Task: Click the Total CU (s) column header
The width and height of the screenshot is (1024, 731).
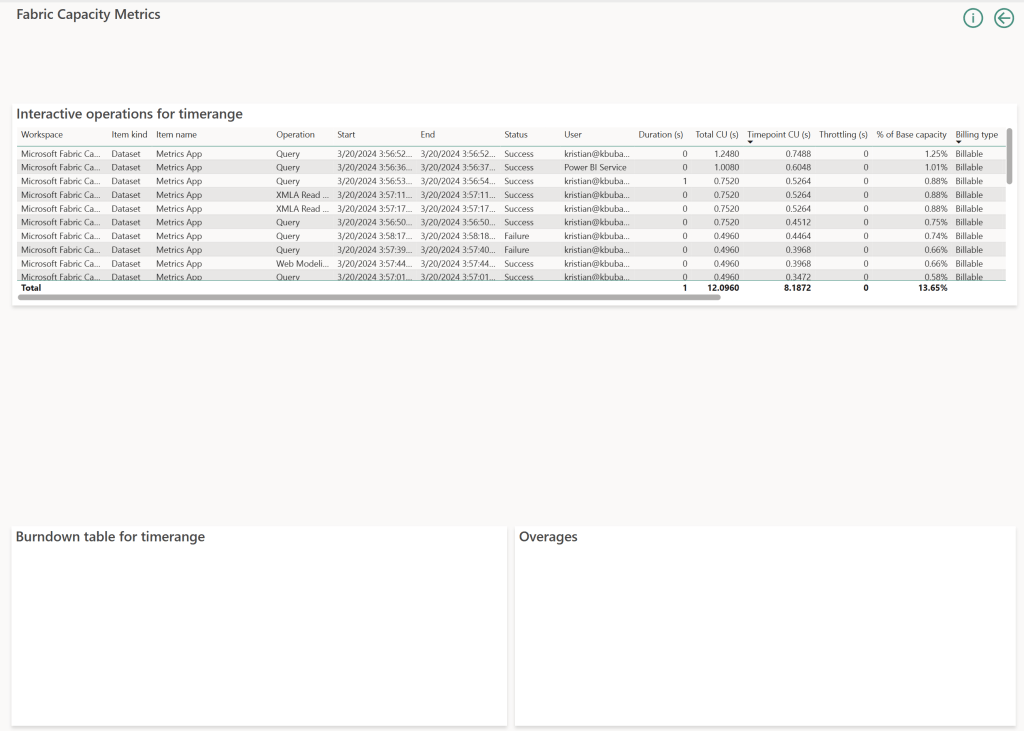Action: point(716,134)
